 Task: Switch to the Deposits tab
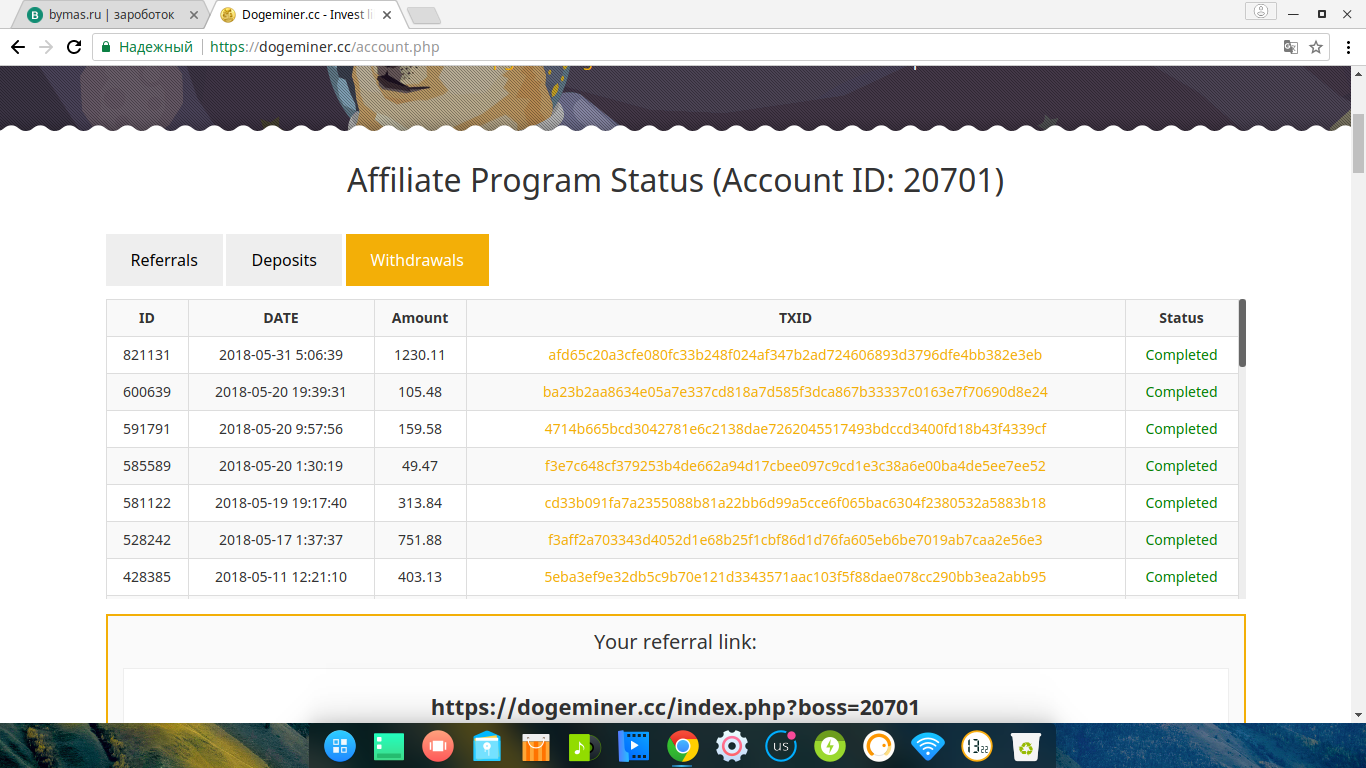tap(284, 260)
